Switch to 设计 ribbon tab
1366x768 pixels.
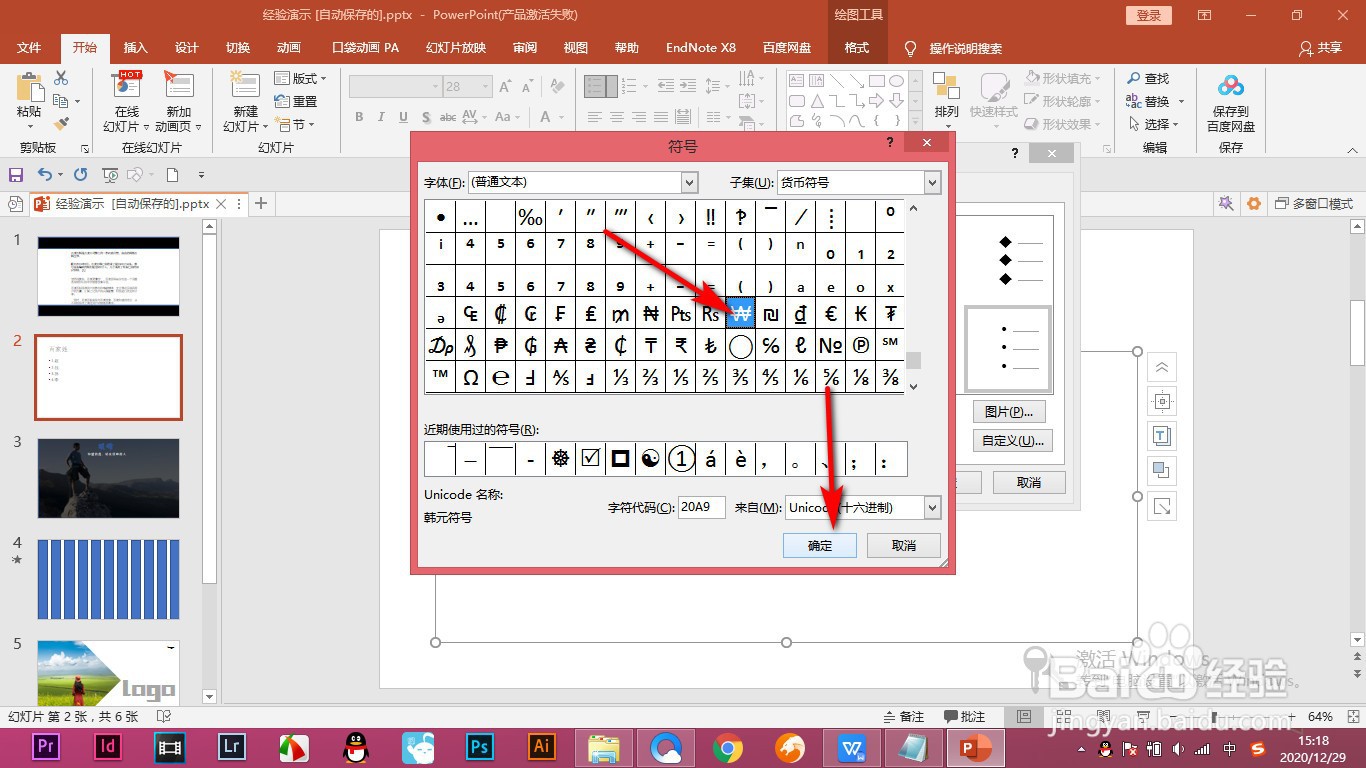coord(187,48)
